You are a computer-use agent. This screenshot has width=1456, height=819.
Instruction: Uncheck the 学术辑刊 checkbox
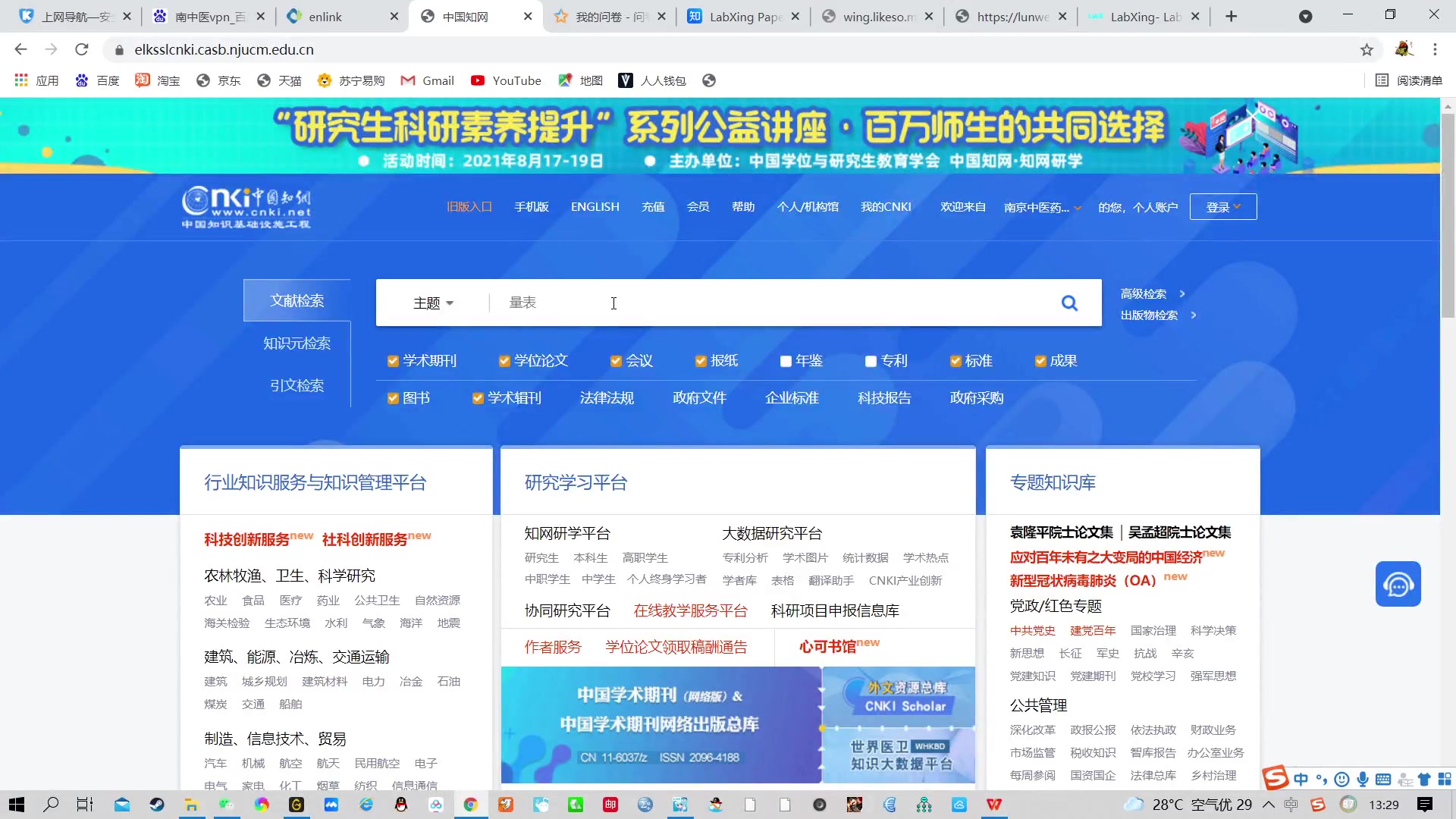pos(478,398)
